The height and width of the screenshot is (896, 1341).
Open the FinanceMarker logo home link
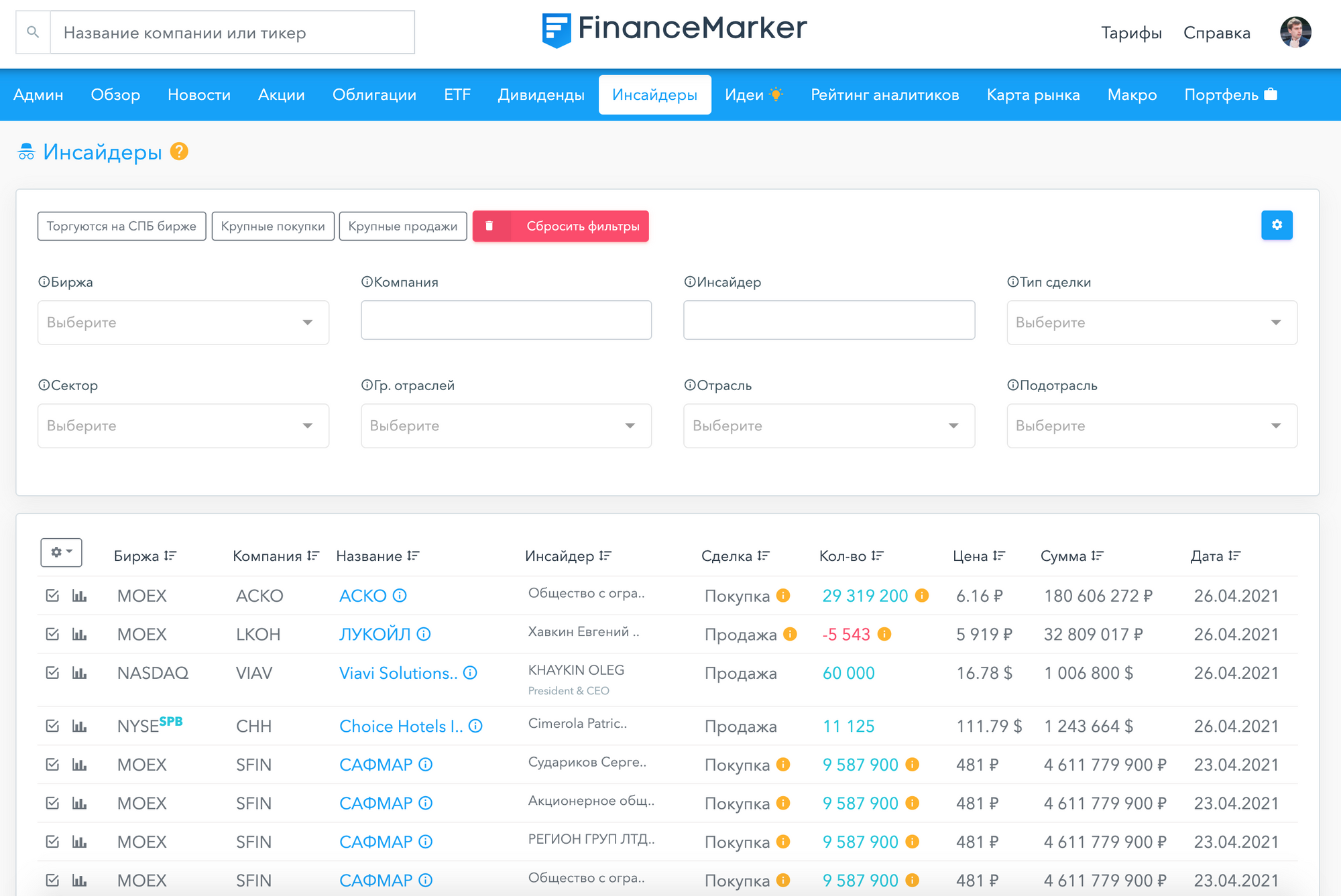pyautogui.click(x=674, y=29)
